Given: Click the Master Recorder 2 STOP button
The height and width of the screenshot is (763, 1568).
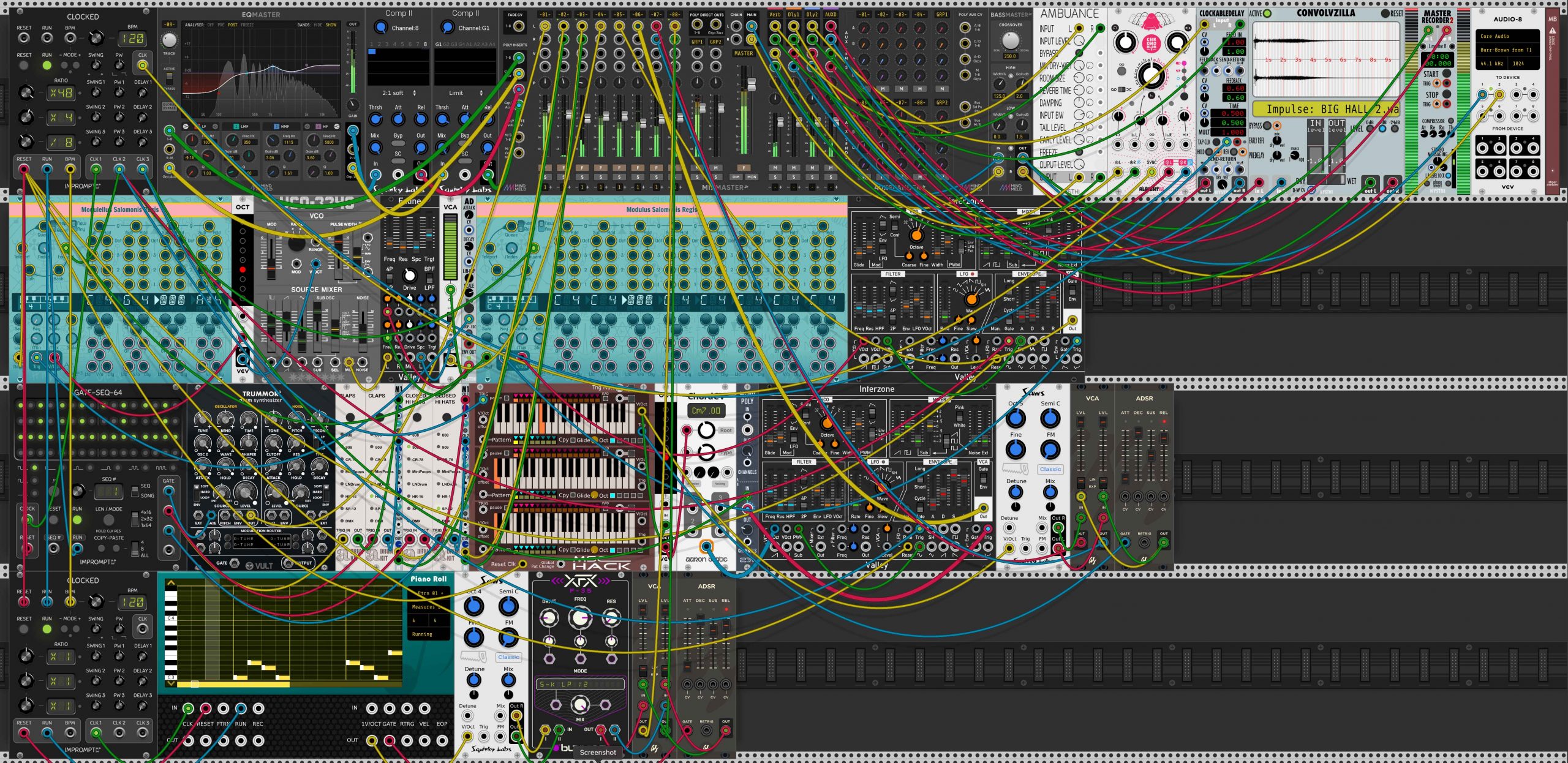Looking at the screenshot, I should click(x=1447, y=94).
